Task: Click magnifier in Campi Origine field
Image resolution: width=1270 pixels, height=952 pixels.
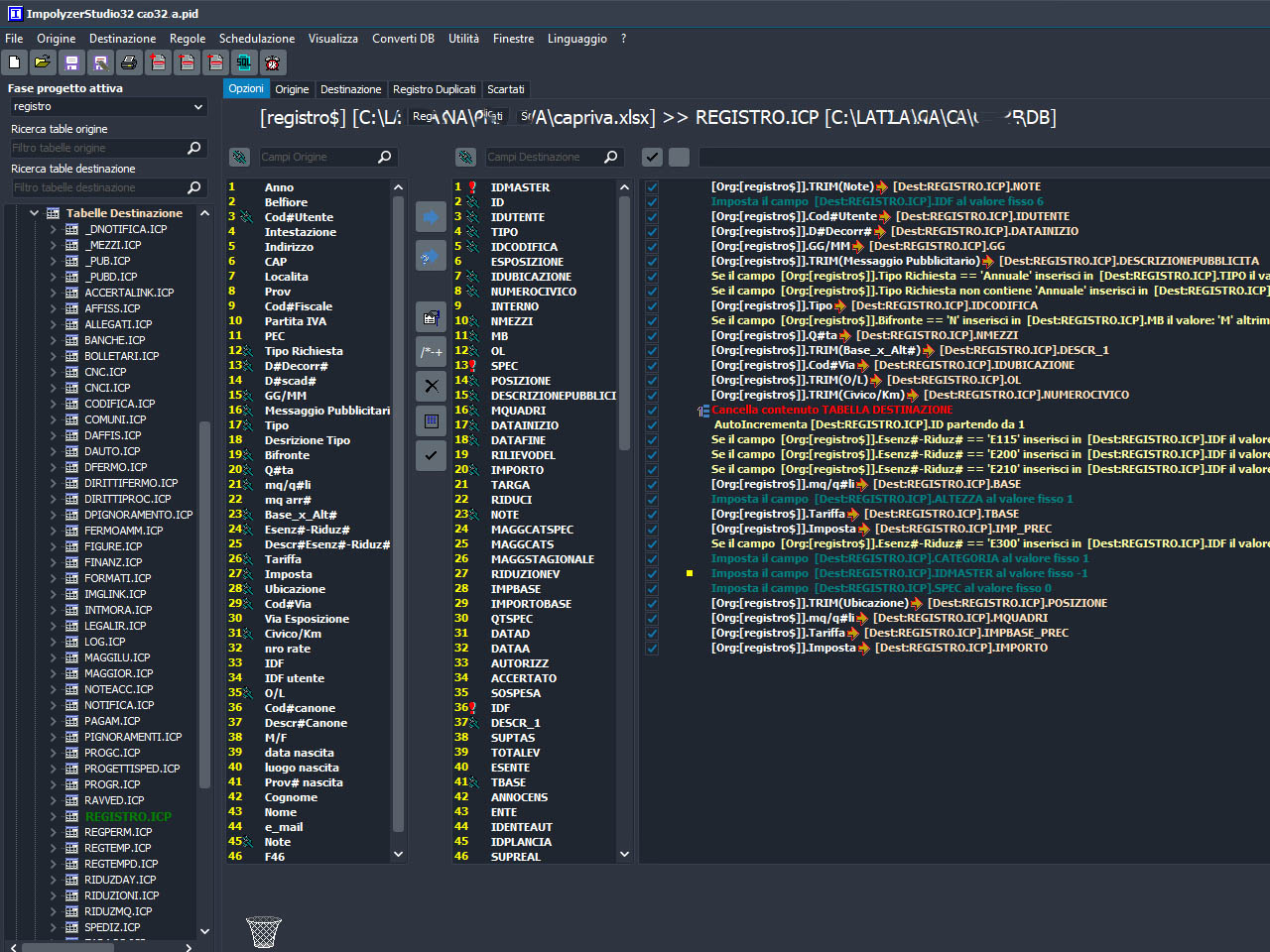Action: point(385,157)
